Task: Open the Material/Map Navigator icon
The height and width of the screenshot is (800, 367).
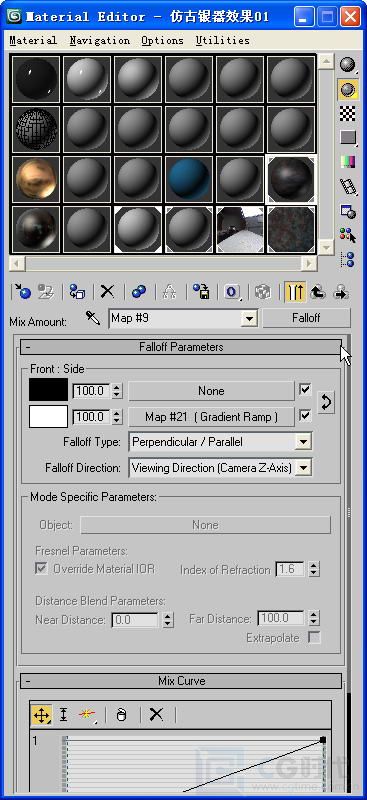Action: (x=348, y=259)
